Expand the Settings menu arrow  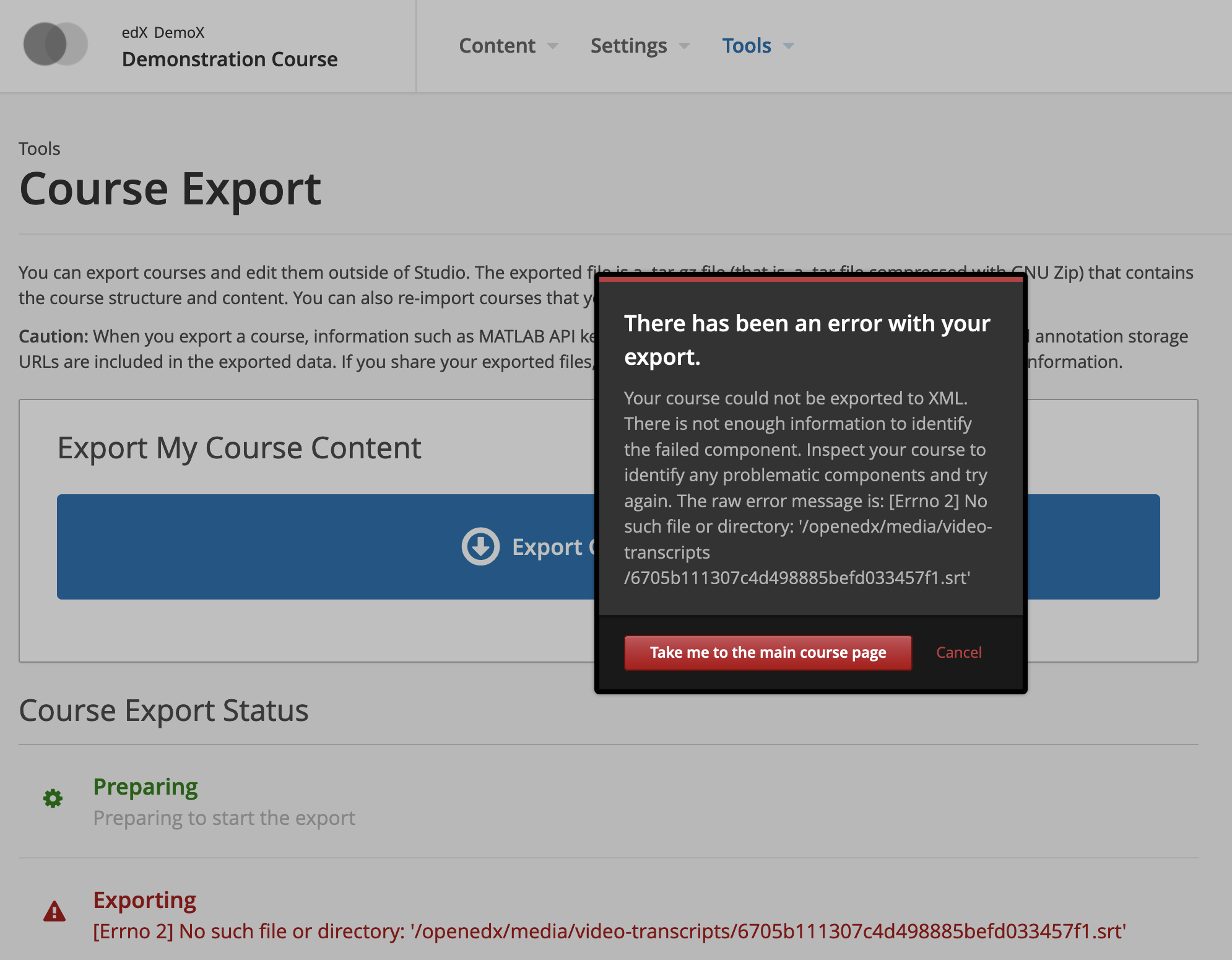[684, 46]
